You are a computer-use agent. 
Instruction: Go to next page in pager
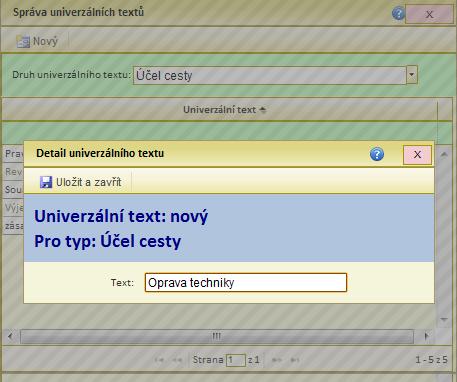tap(277, 360)
